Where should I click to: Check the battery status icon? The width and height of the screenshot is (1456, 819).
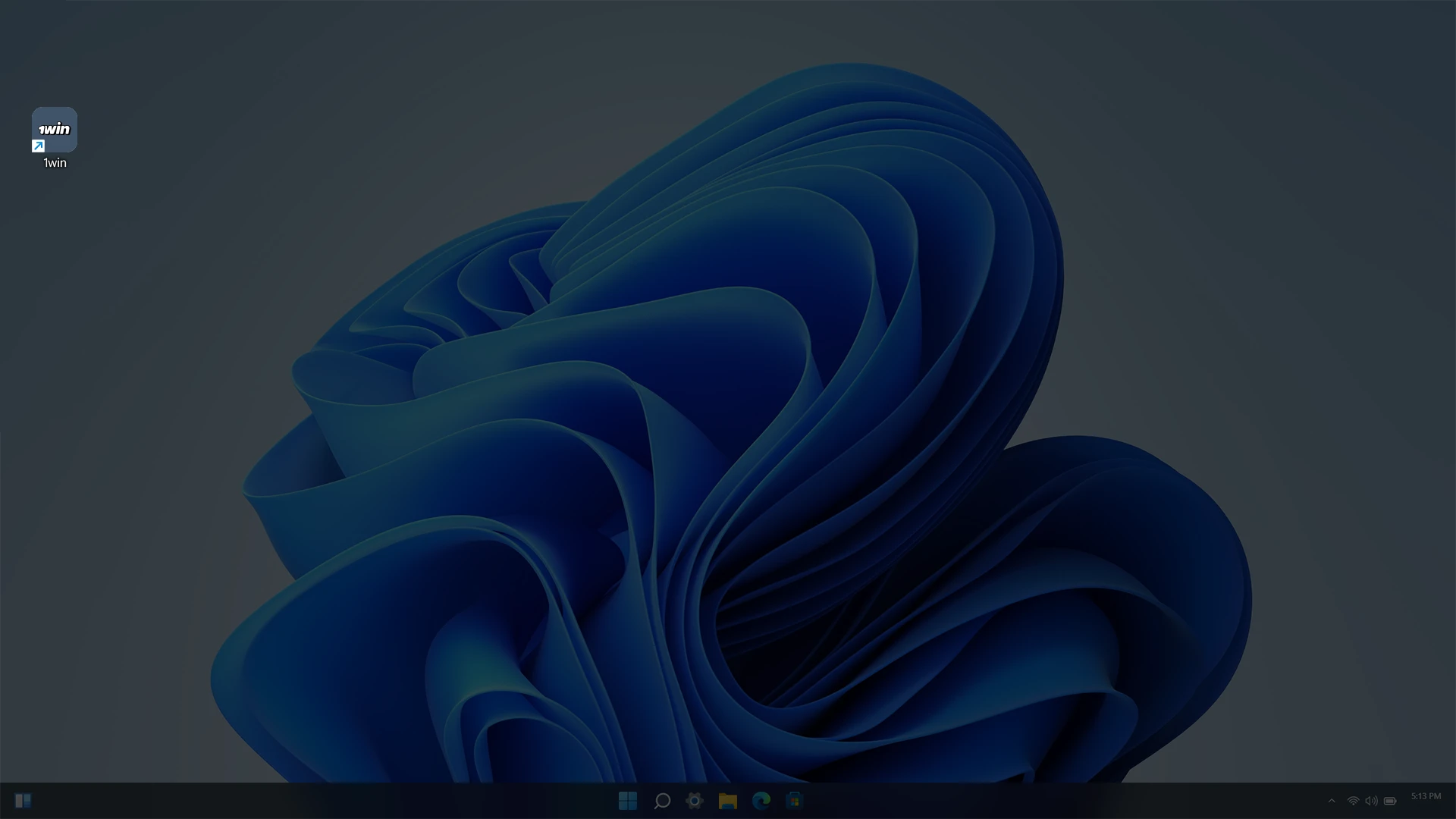click(1390, 801)
